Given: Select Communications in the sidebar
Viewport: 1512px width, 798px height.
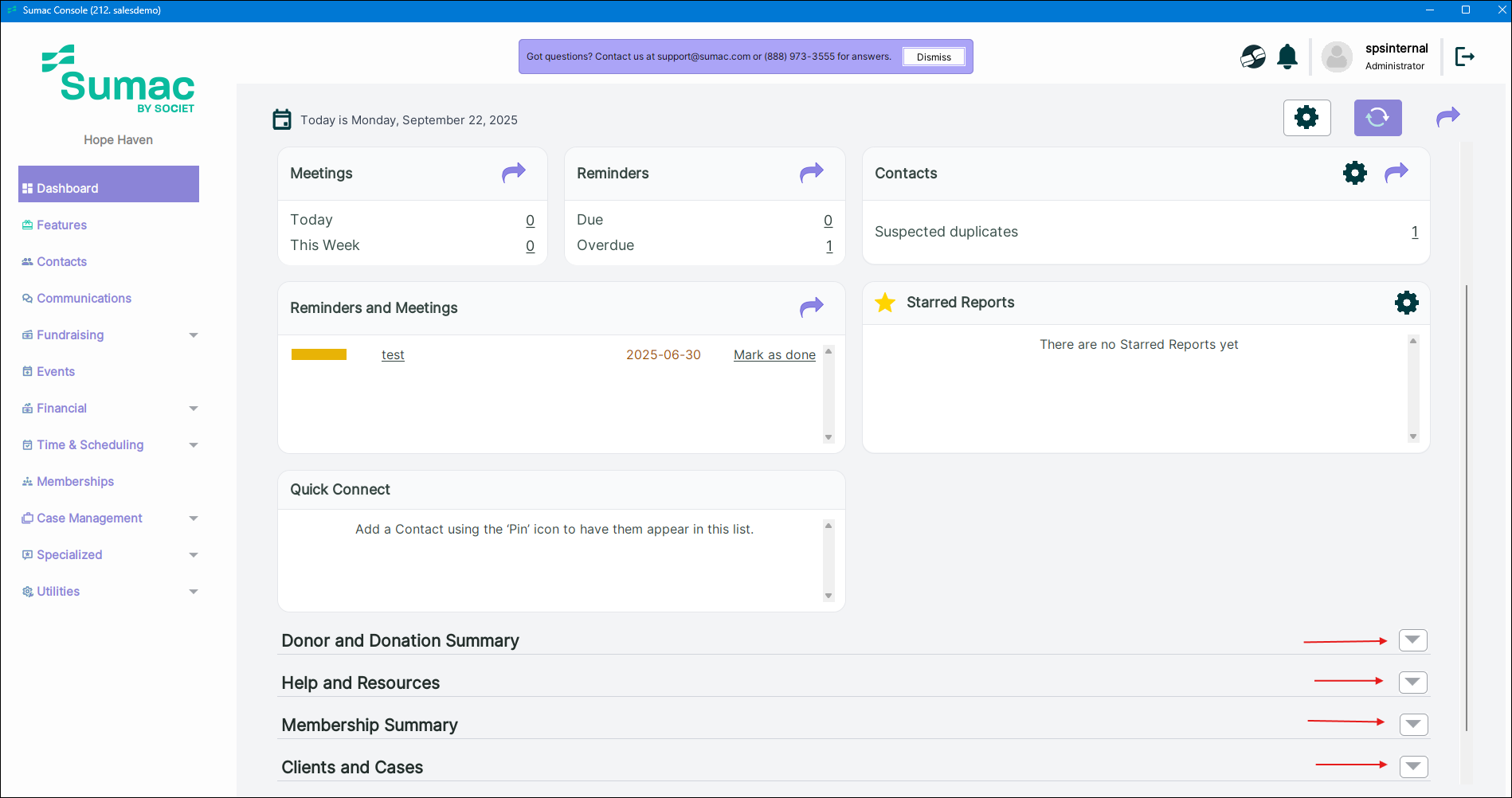Looking at the screenshot, I should click(x=84, y=299).
